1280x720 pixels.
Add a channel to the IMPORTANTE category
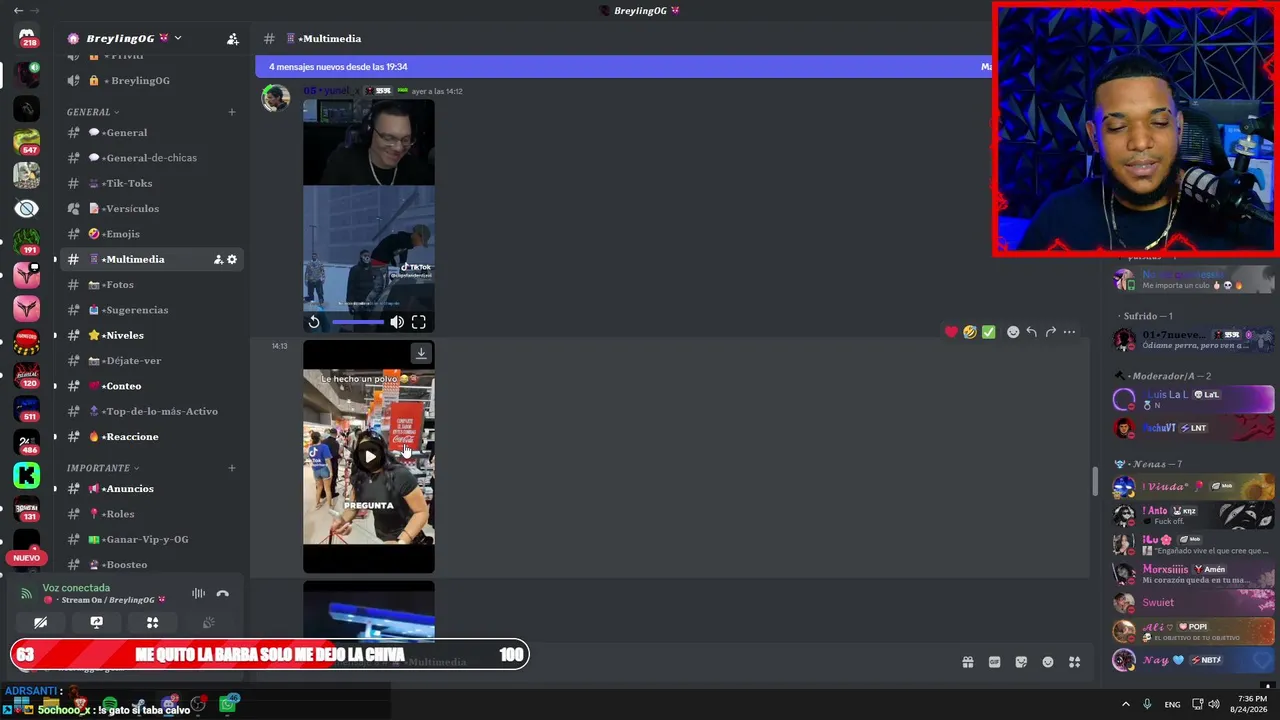[x=232, y=468]
